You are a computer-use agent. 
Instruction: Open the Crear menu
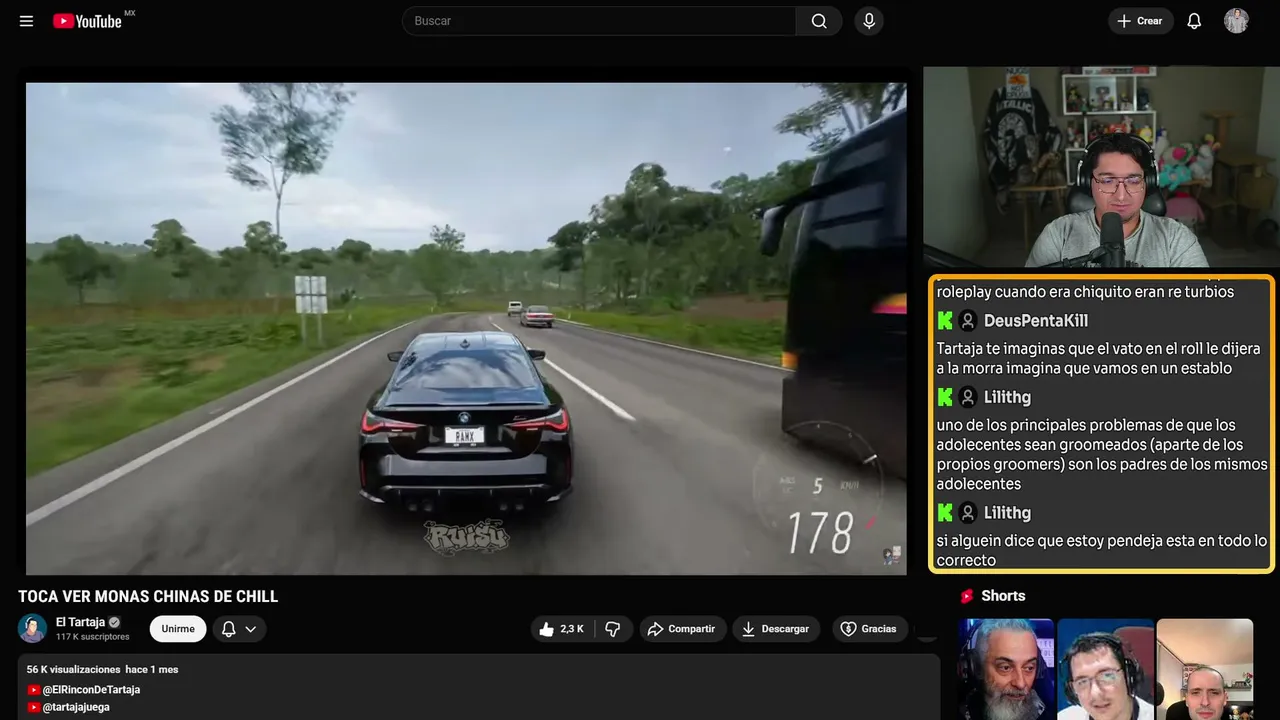pyautogui.click(x=1140, y=21)
